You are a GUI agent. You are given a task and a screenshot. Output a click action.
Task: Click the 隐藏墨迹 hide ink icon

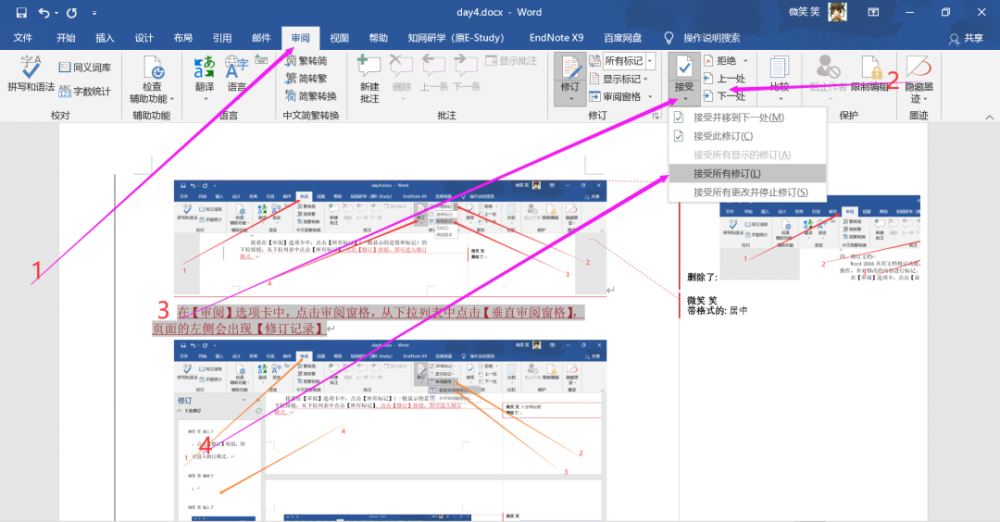coord(918,66)
